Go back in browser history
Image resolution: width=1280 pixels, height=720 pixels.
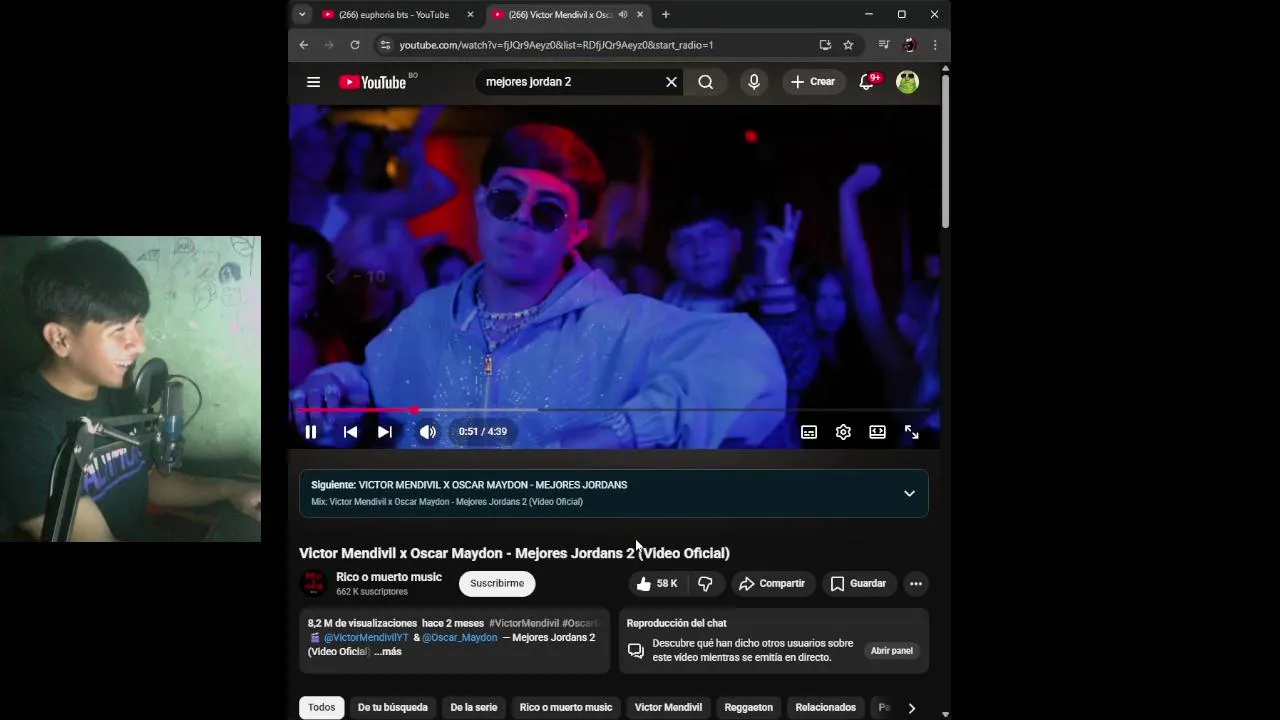(x=304, y=45)
